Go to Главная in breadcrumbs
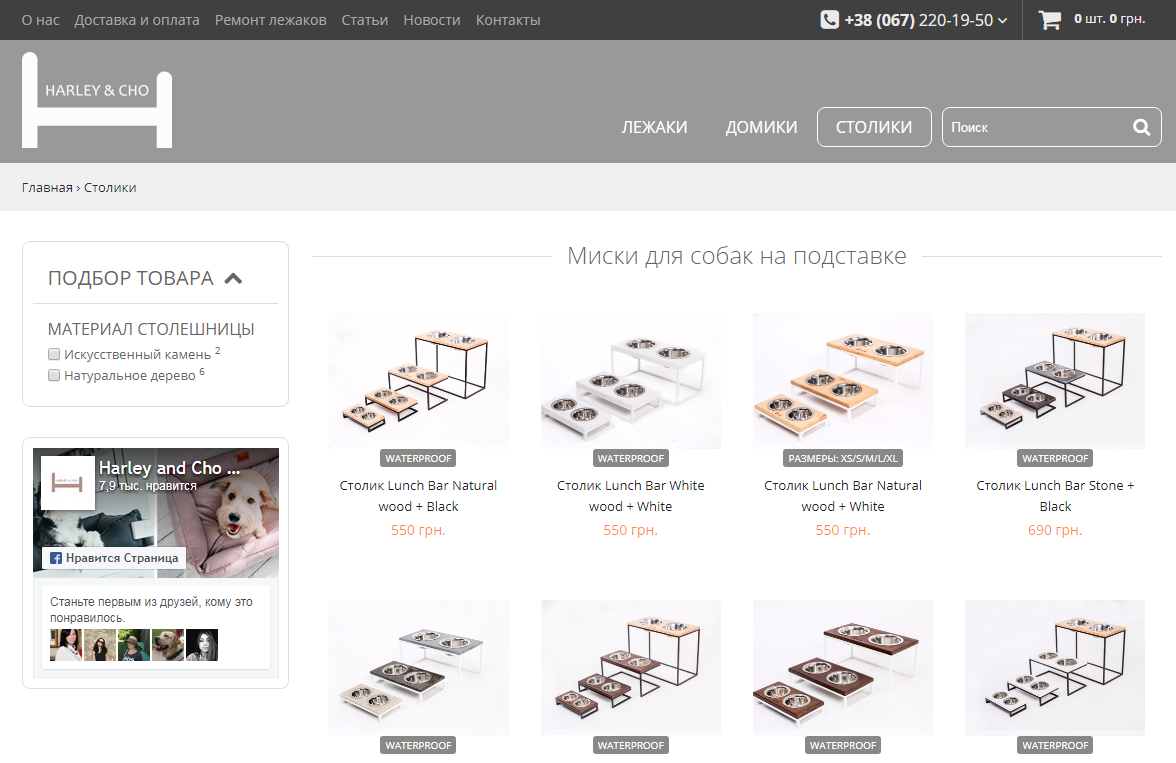 (47, 187)
